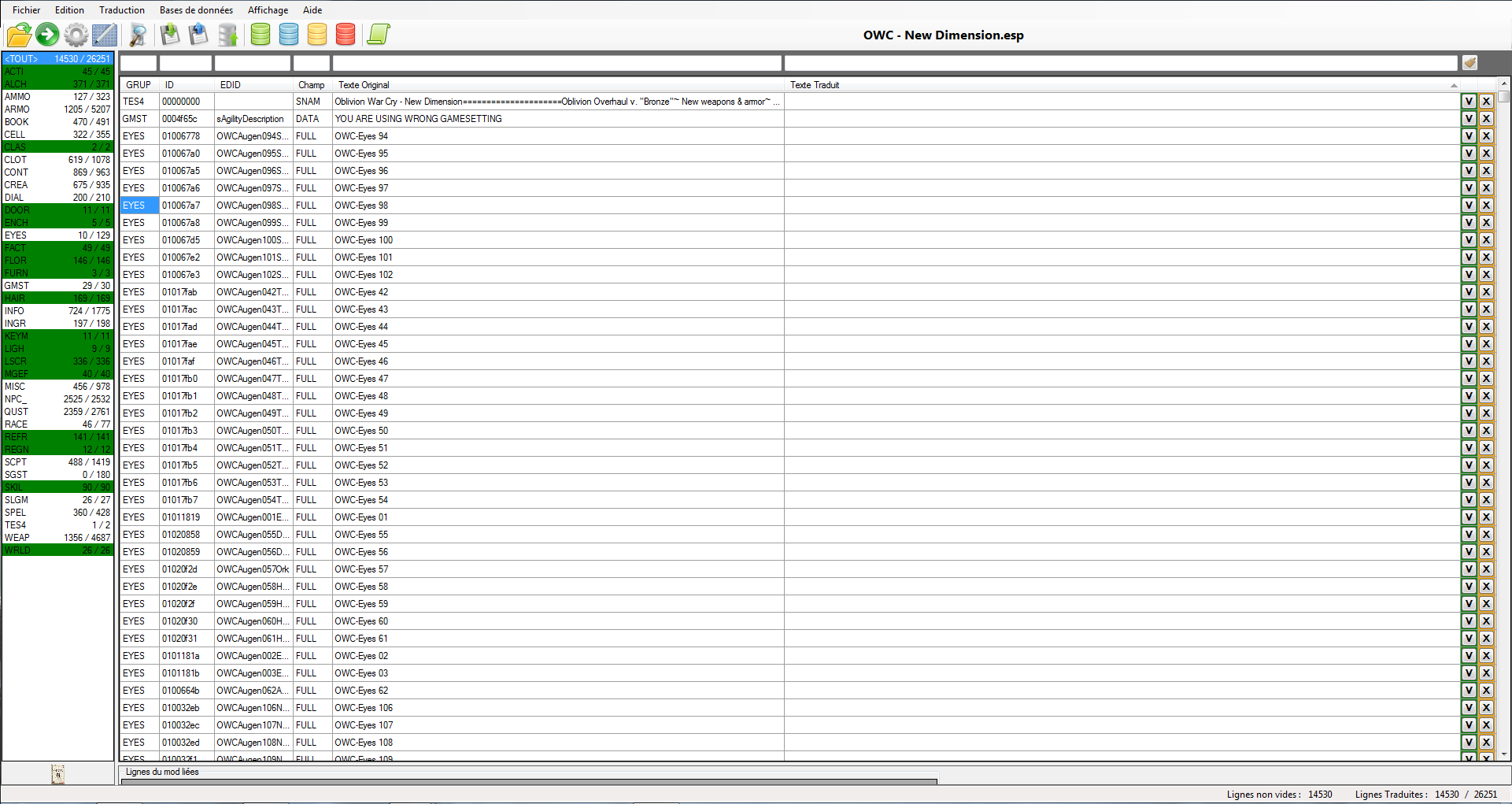
Task: Select the HAIR group in list
Action: pyautogui.click(x=57, y=298)
